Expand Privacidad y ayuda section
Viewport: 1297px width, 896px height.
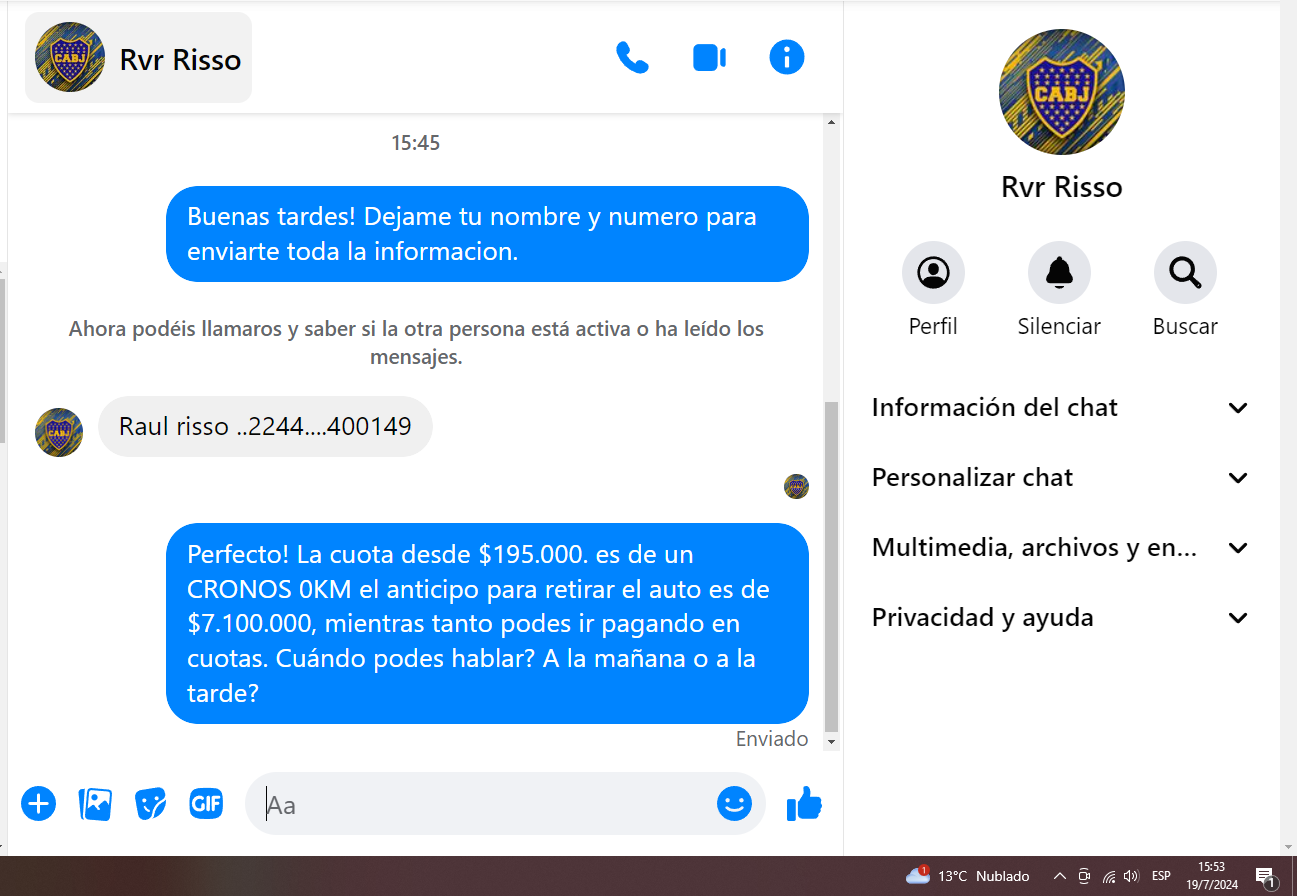coord(1060,618)
